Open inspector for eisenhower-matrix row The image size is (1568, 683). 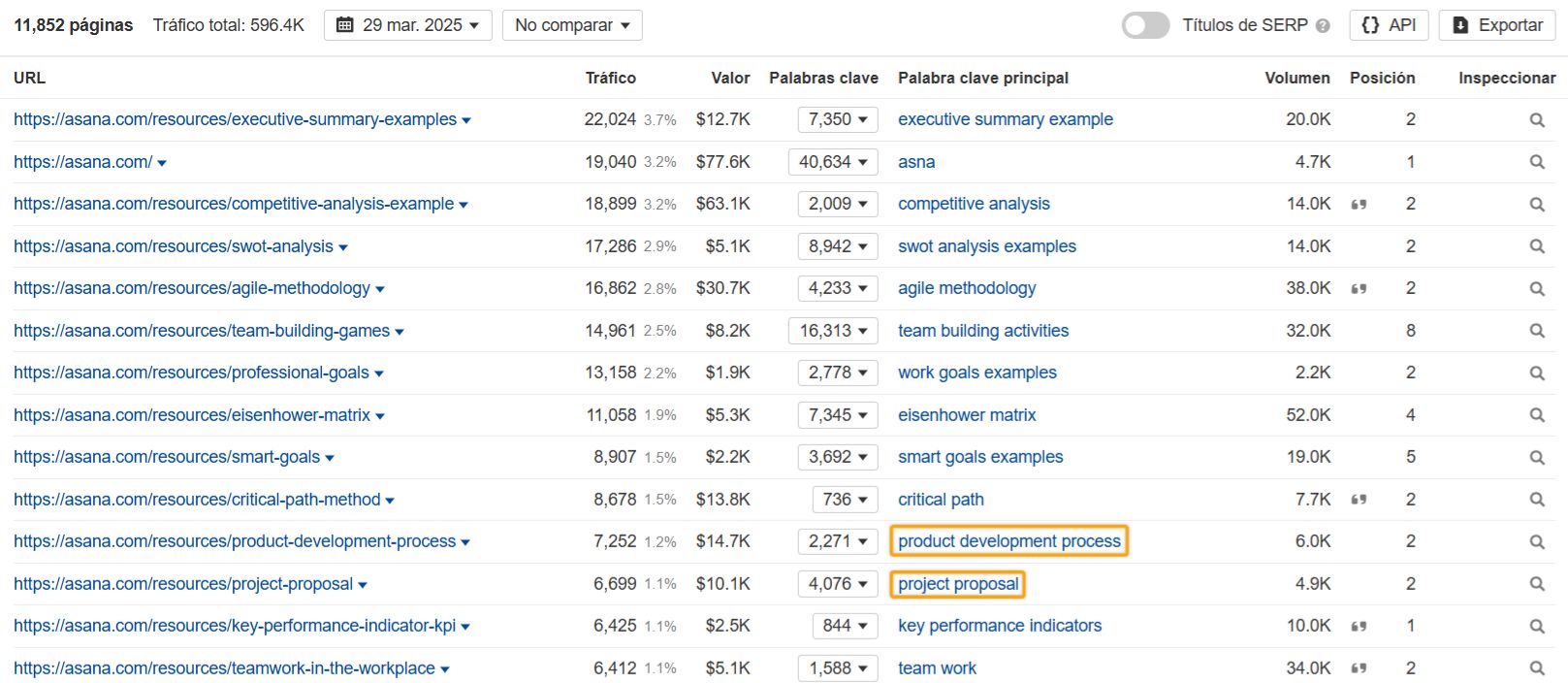click(1537, 415)
